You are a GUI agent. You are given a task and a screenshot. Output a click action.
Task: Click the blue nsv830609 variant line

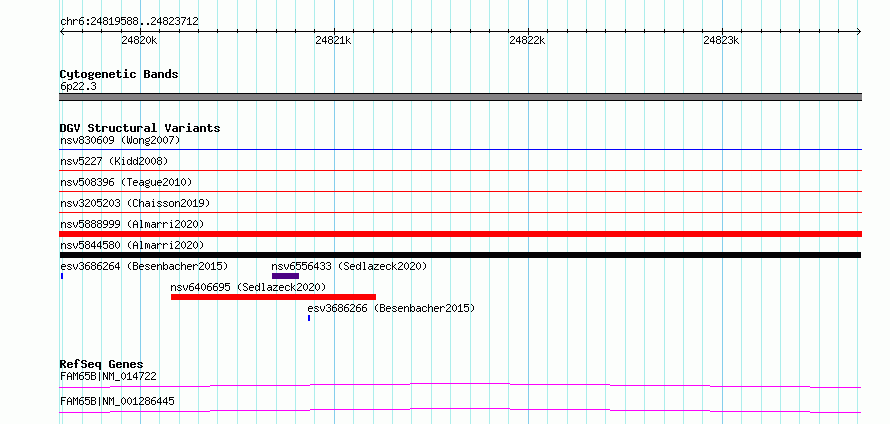(460, 150)
